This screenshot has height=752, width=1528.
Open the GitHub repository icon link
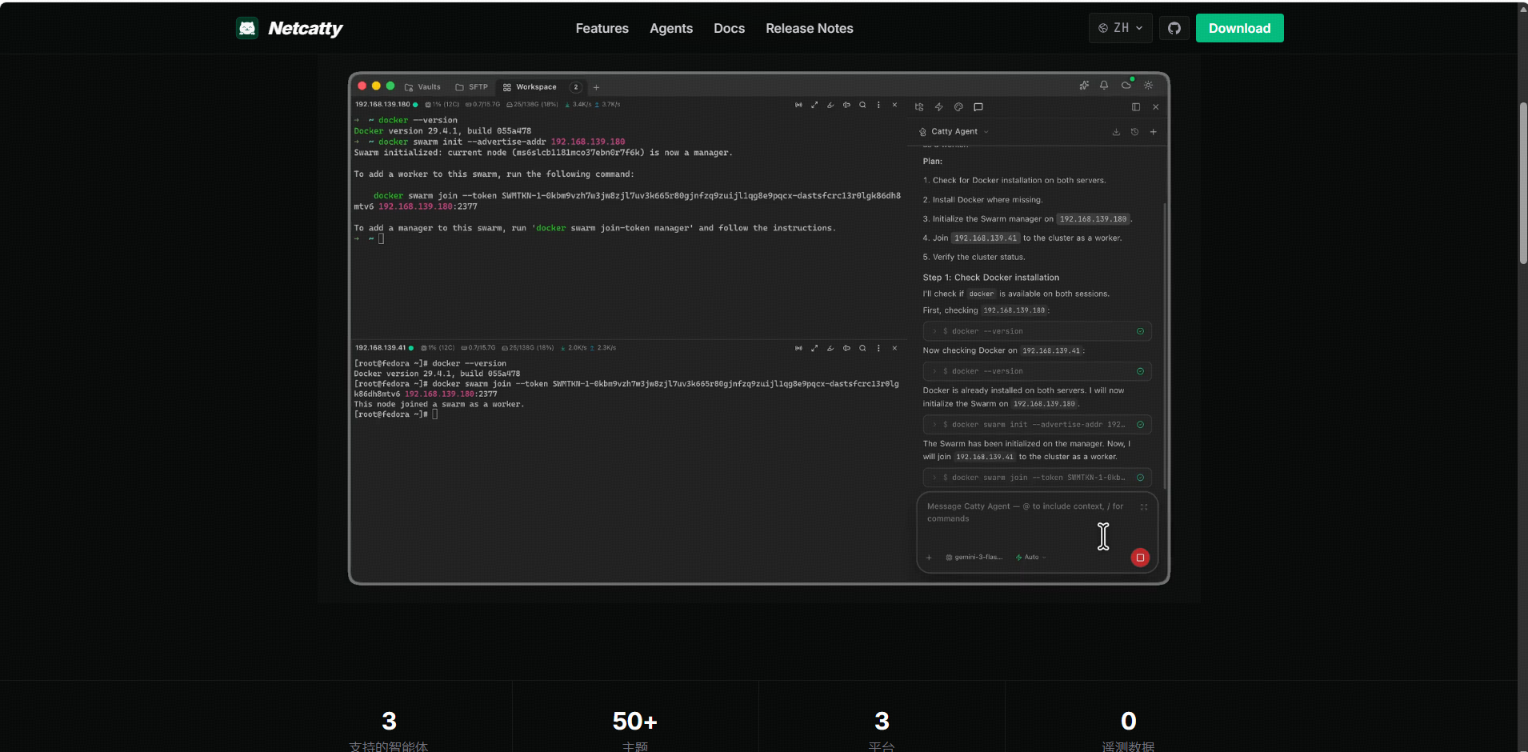1174,28
